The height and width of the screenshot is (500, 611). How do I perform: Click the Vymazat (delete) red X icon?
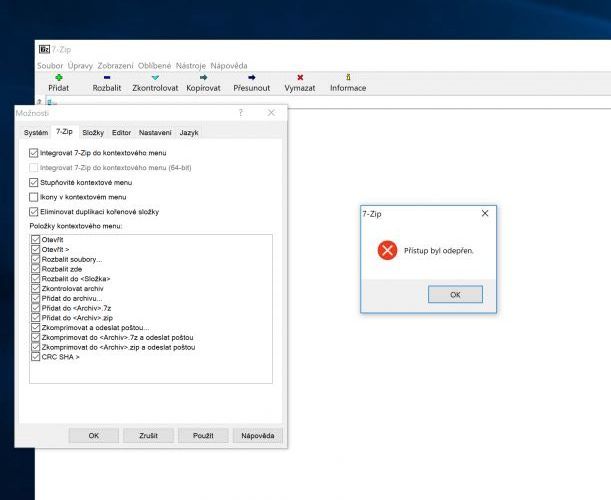pyautogui.click(x=300, y=78)
